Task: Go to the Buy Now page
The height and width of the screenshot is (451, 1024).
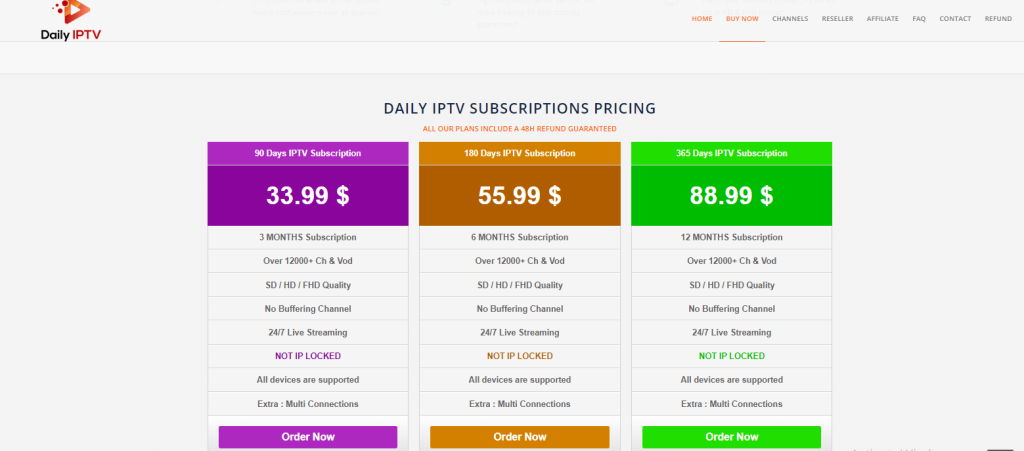Action: pyautogui.click(x=742, y=19)
